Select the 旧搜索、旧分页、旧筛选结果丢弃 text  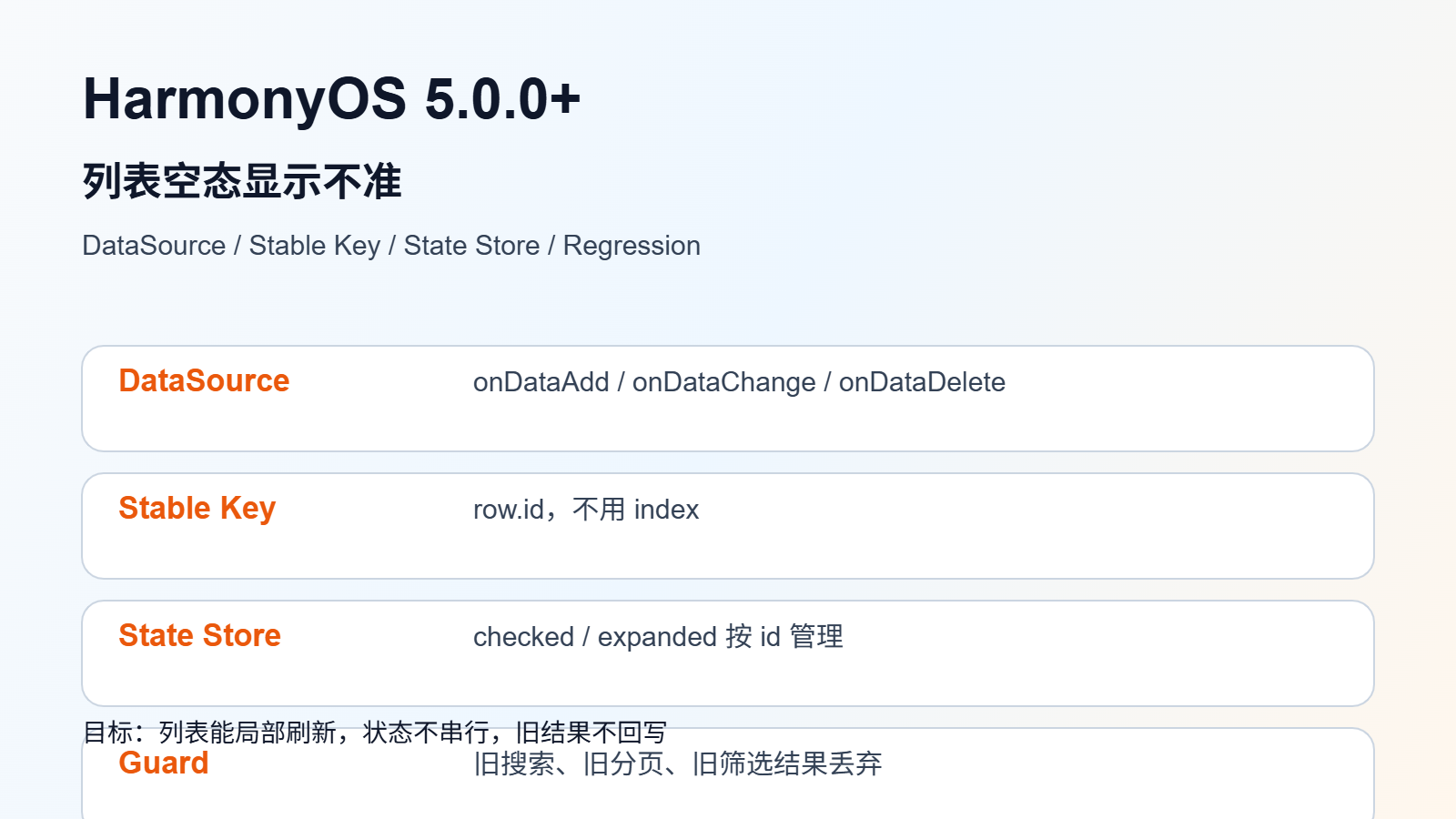[678, 763]
